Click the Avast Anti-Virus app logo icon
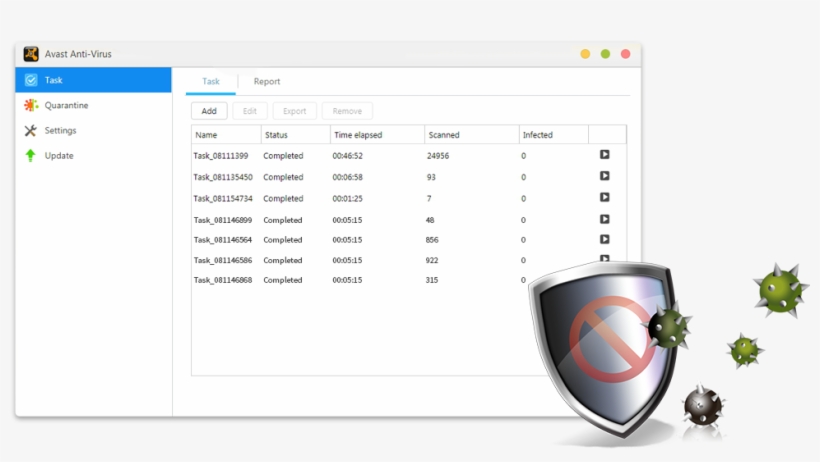This screenshot has width=820, height=462. point(31,54)
